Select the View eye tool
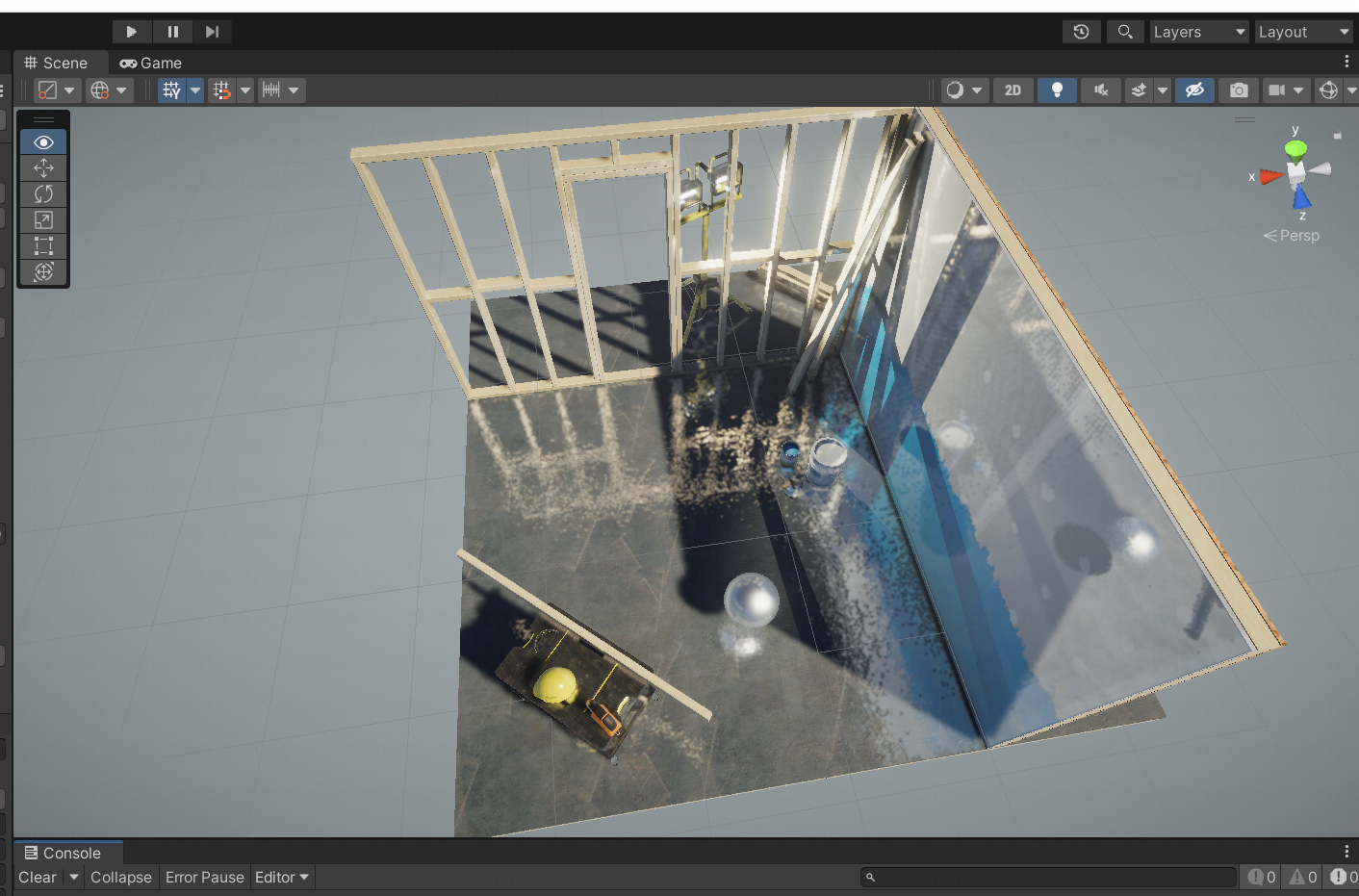 tap(43, 141)
